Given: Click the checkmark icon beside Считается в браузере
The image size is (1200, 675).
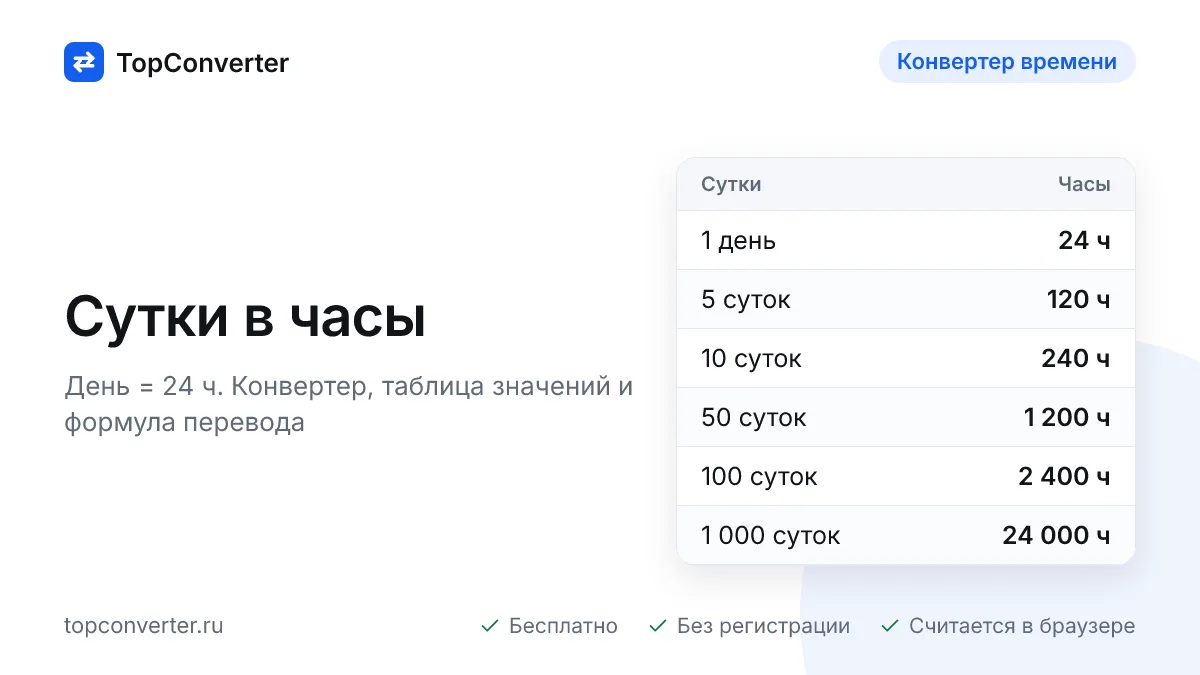Looking at the screenshot, I should coord(890,626).
